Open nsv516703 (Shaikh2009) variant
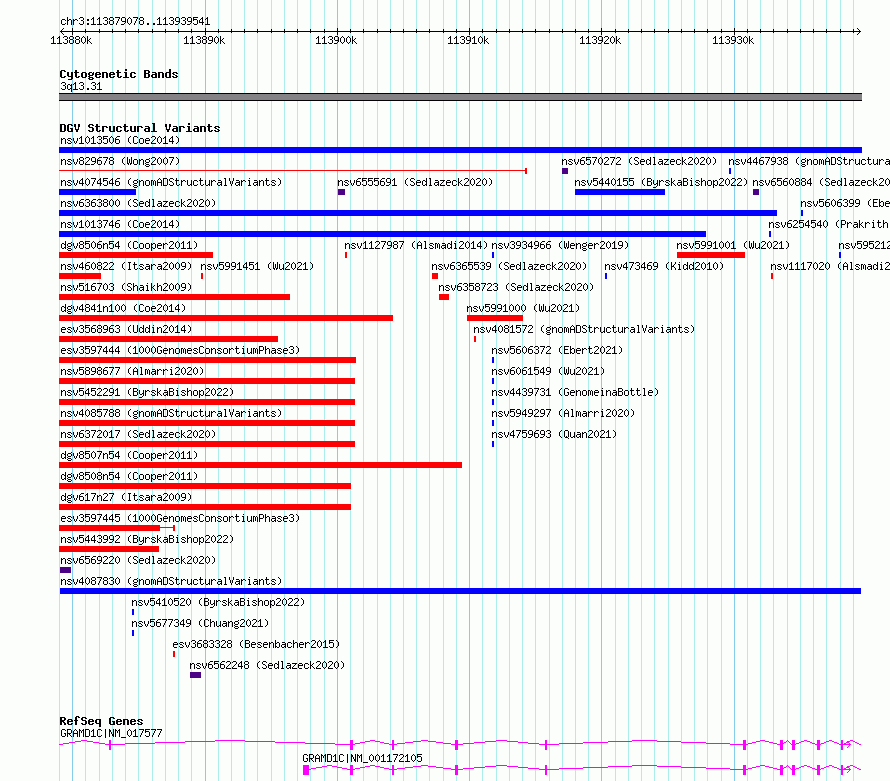The width and height of the screenshot is (890, 781). [x=126, y=287]
